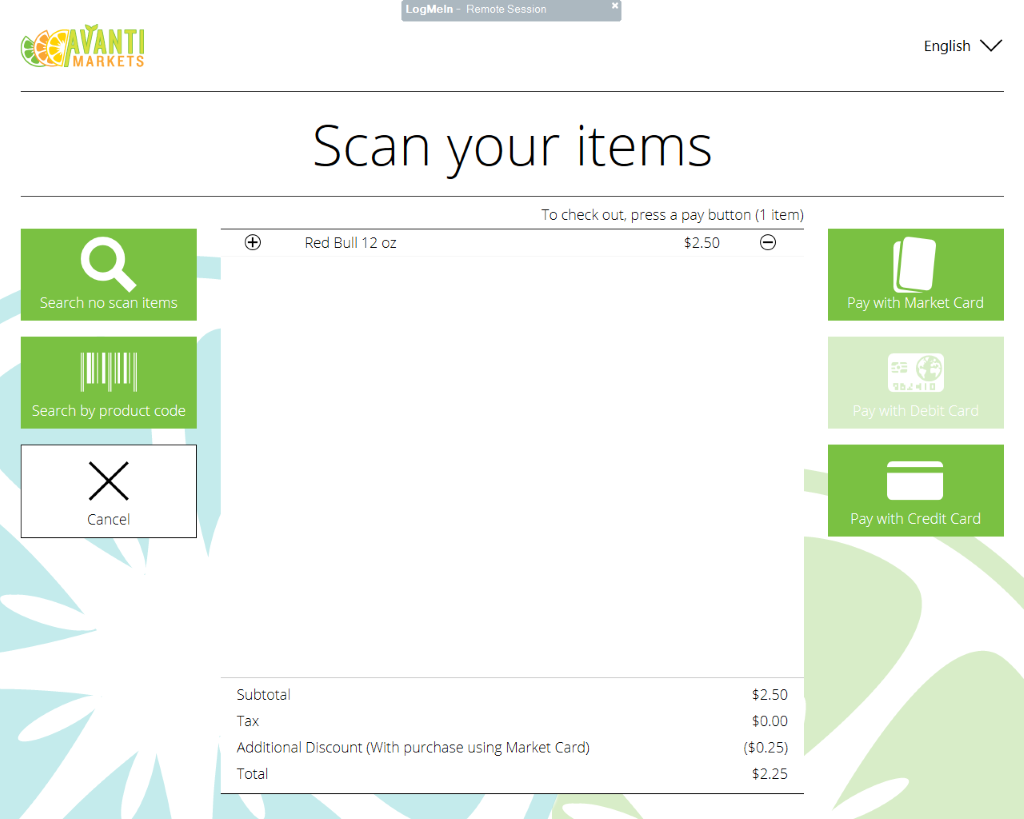1024x819 pixels.
Task: Click the 'Scan your items' heading
Action: pyautogui.click(x=512, y=146)
